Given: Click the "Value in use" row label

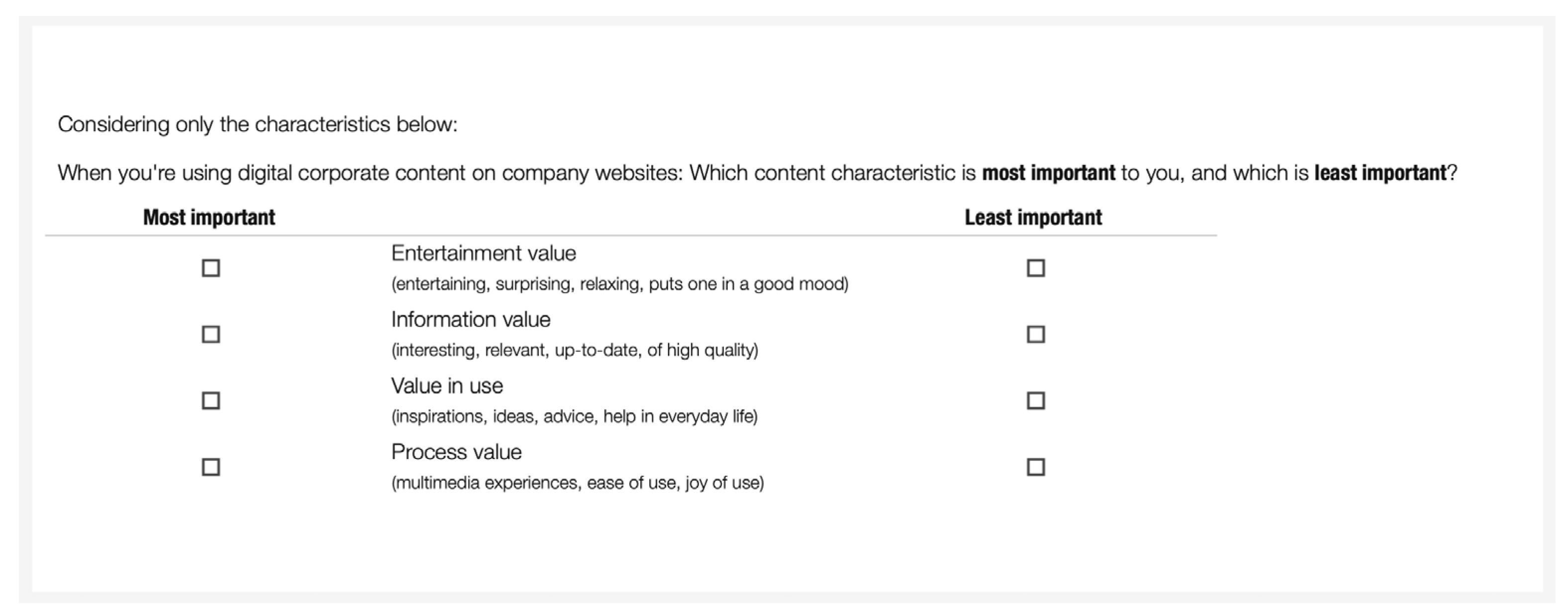Looking at the screenshot, I should click(x=447, y=386).
